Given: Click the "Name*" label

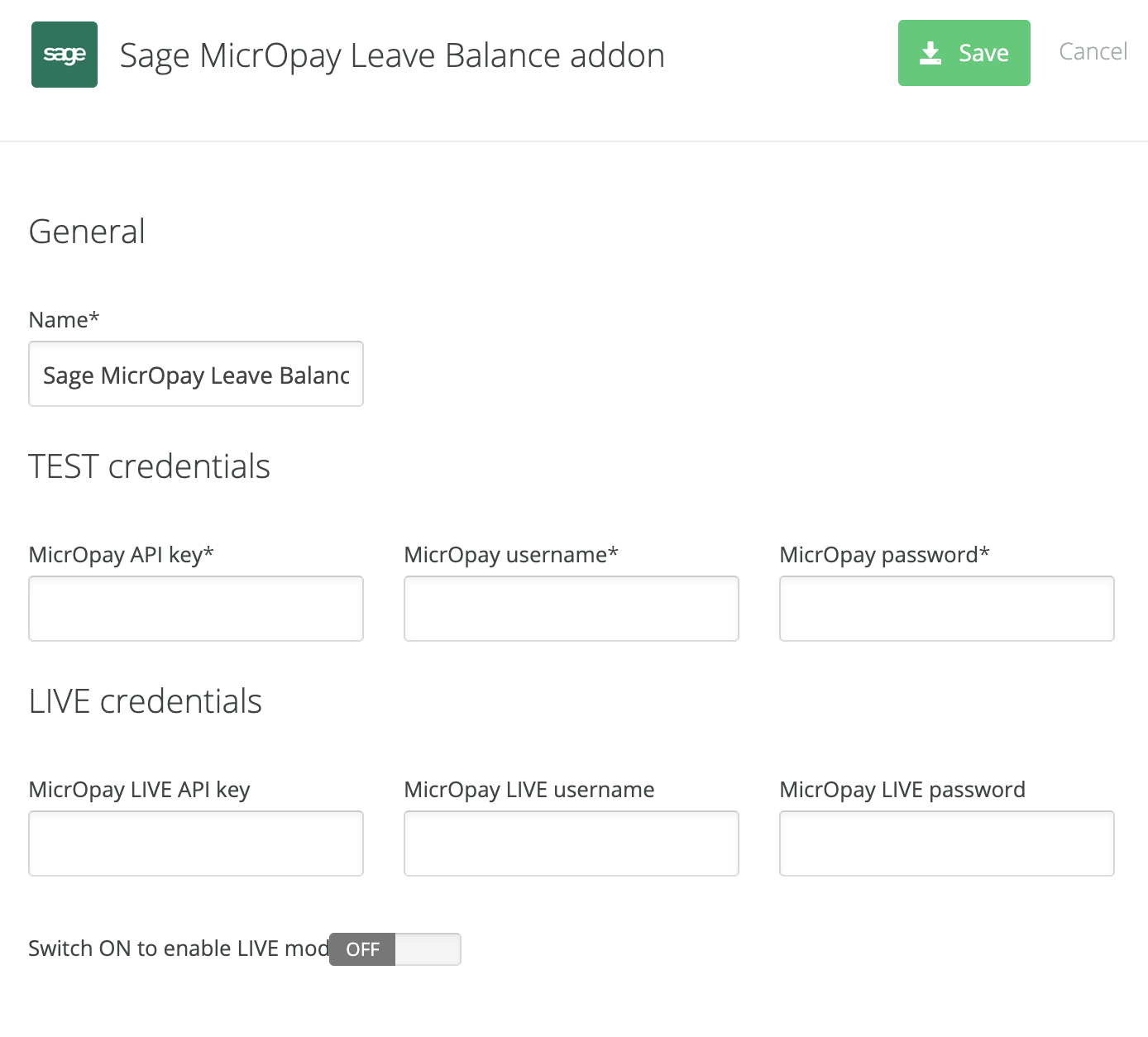Looking at the screenshot, I should 64,319.
